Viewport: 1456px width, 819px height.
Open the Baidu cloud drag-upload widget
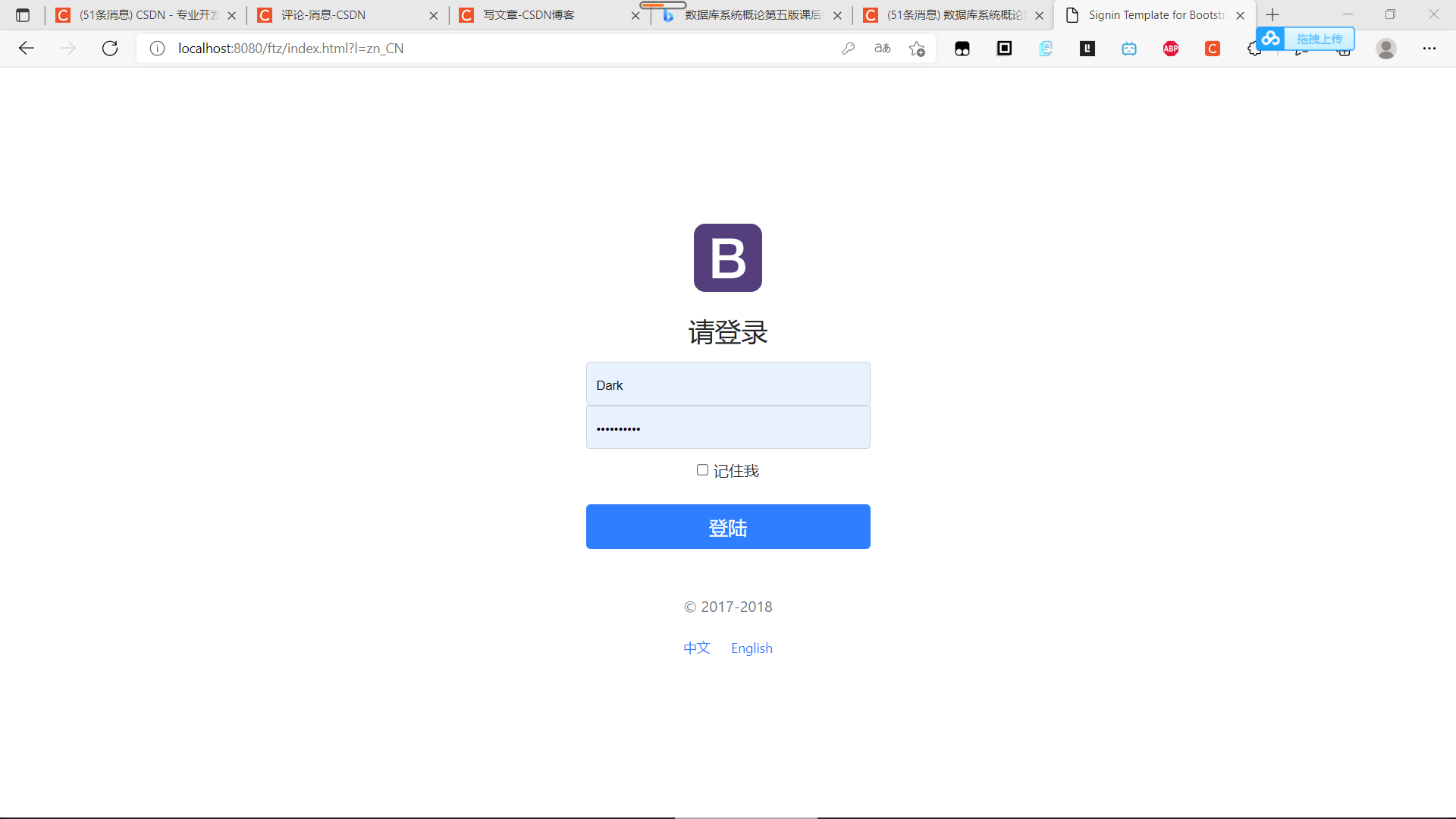tap(1305, 38)
